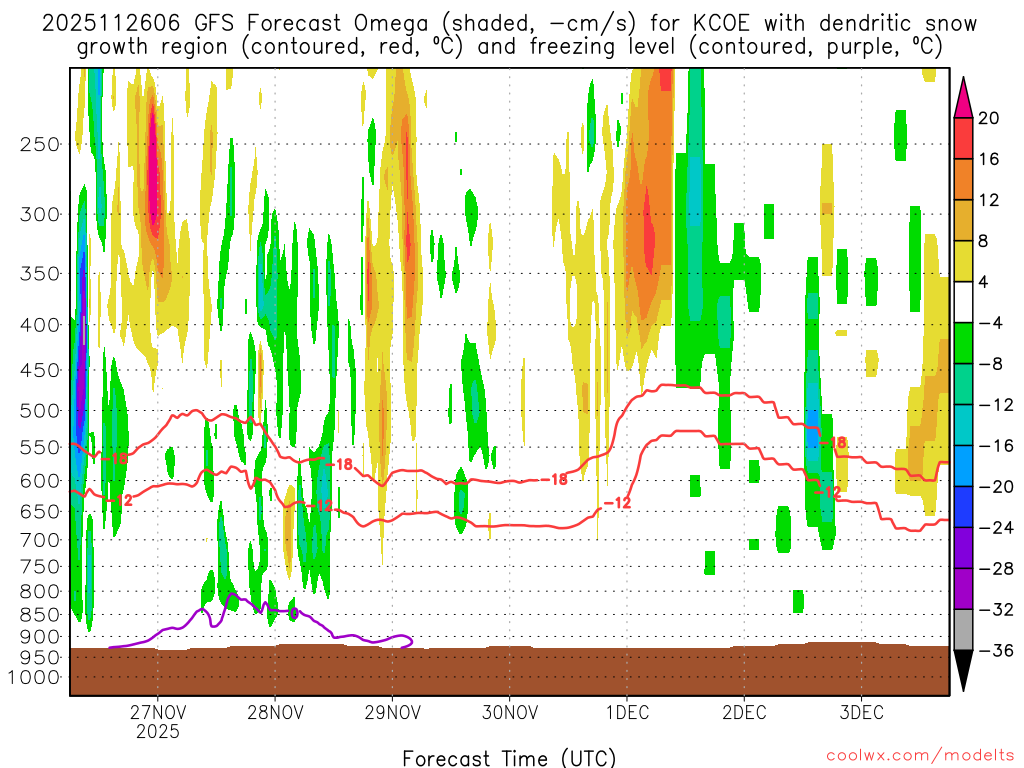Click the 550 pressure level label
Viewport: 1024px width, 768px height.
39,447
